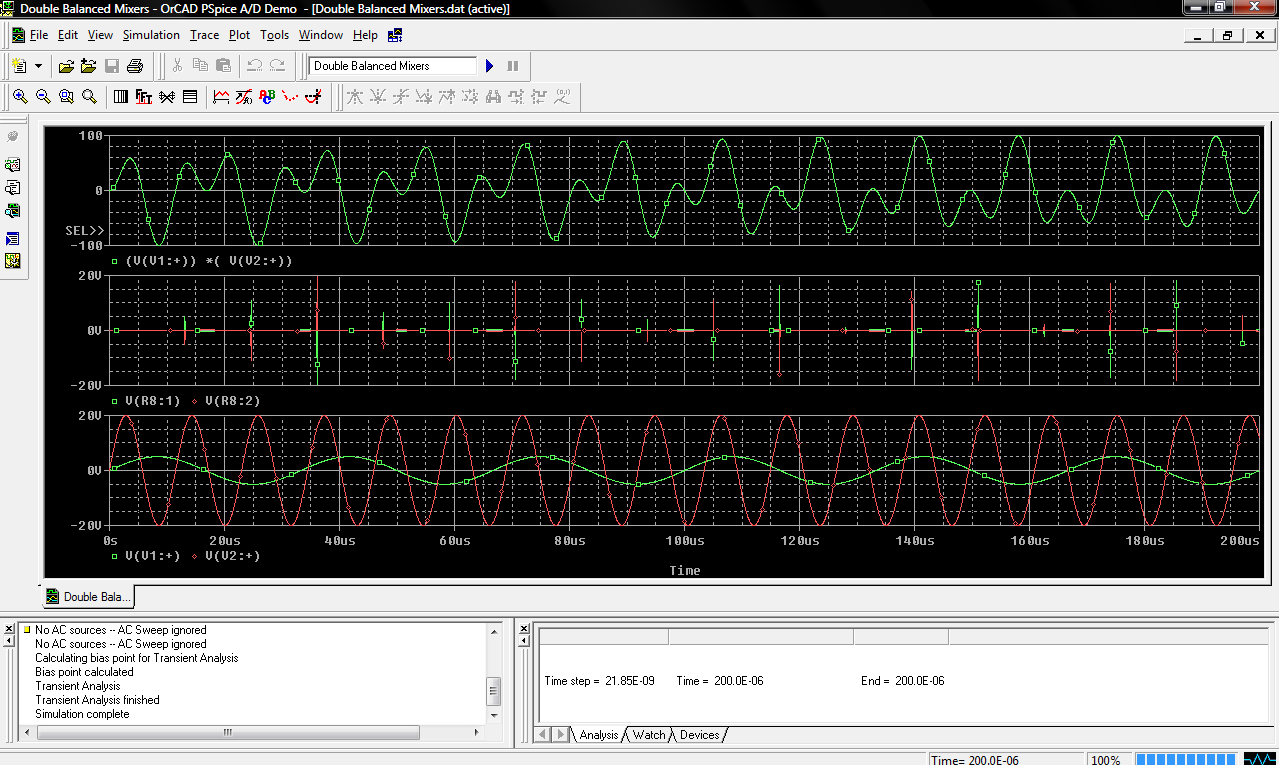
Task: Click the Zoom In magnifier icon
Action: 20,97
